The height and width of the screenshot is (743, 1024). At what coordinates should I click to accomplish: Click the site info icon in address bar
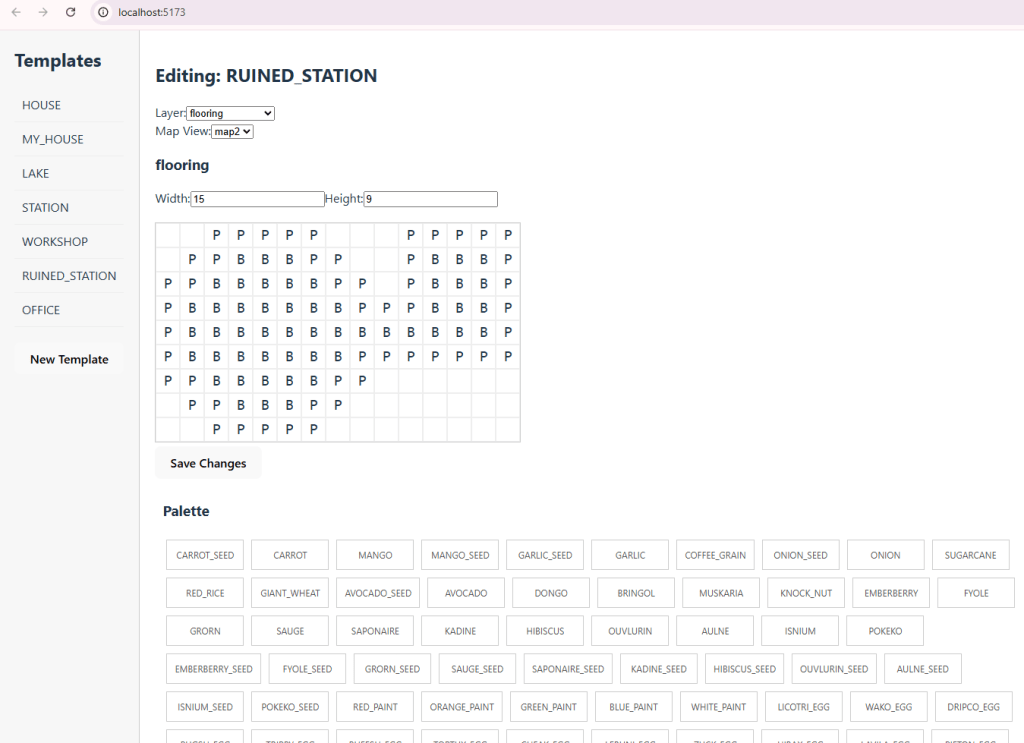(x=103, y=12)
